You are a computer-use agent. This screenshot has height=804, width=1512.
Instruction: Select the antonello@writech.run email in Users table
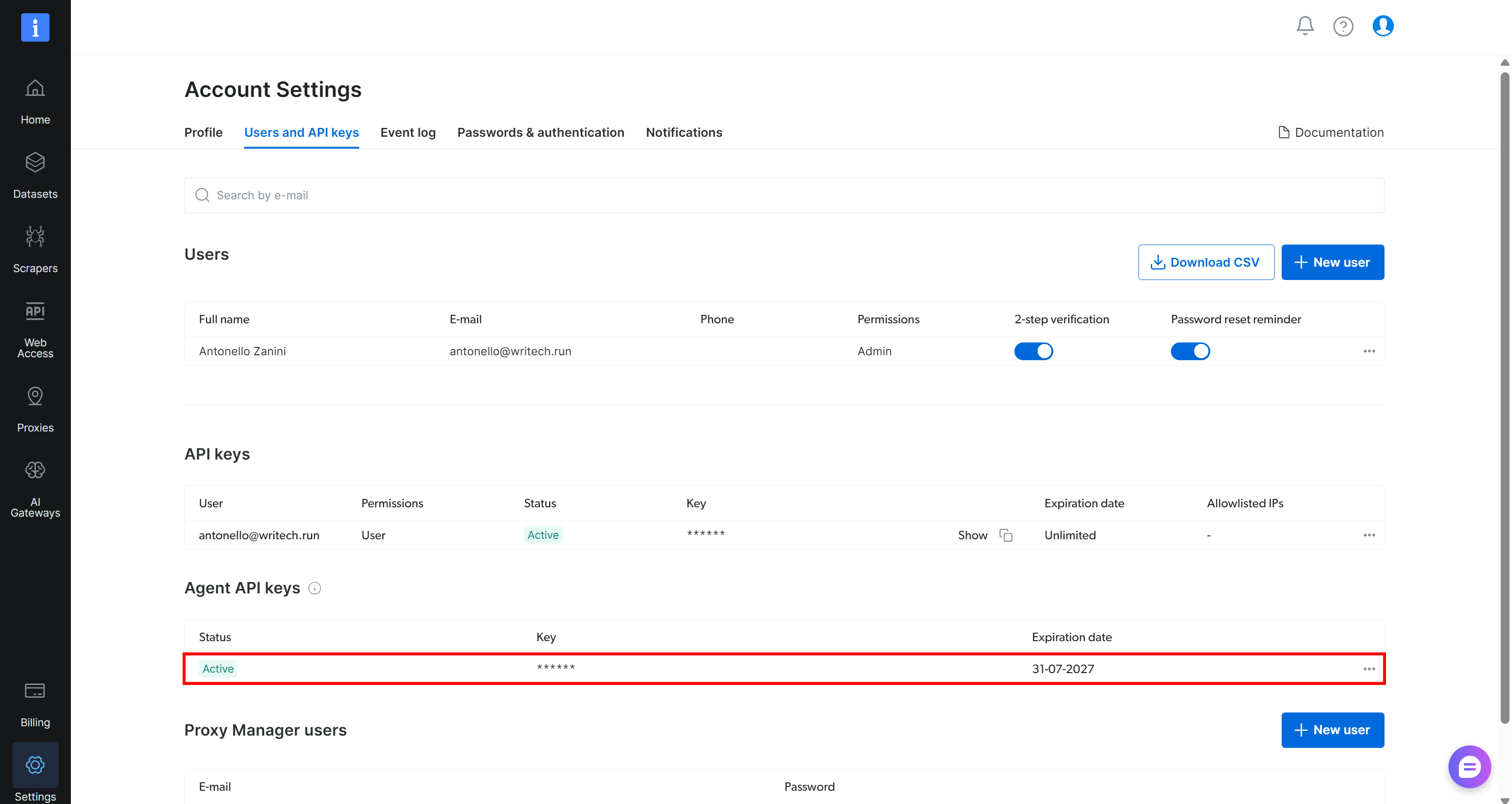[x=510, y=351]
